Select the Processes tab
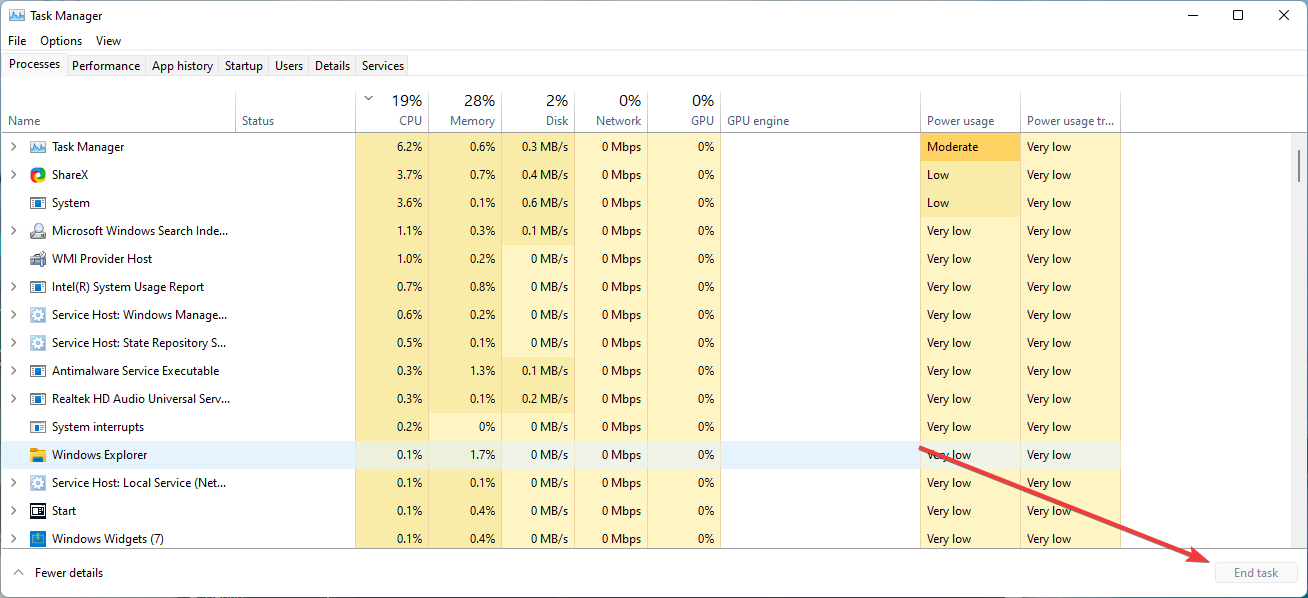The height and width of the screenshot is (598, 1308). pos(35,64)
